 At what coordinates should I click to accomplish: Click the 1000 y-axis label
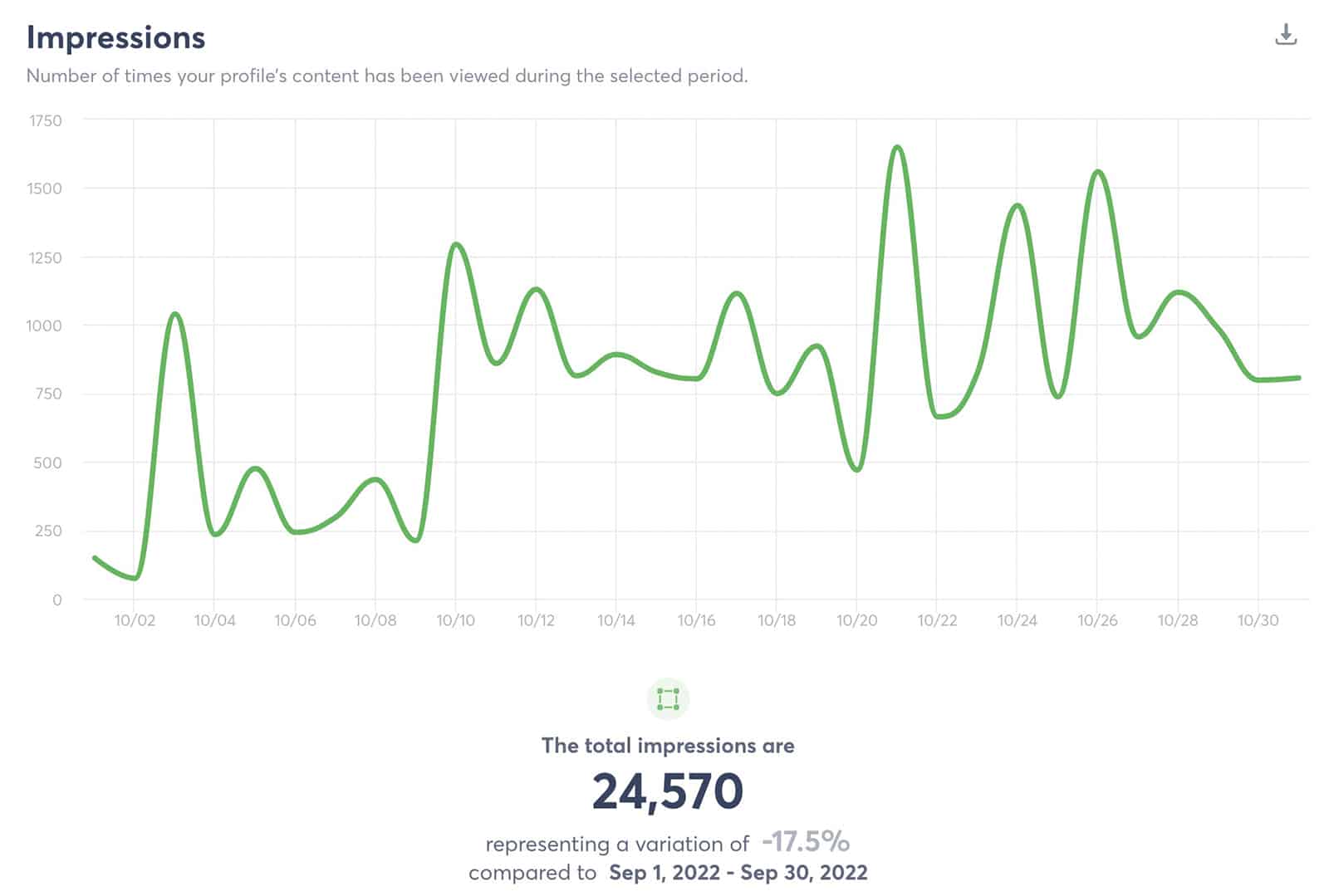44,326
